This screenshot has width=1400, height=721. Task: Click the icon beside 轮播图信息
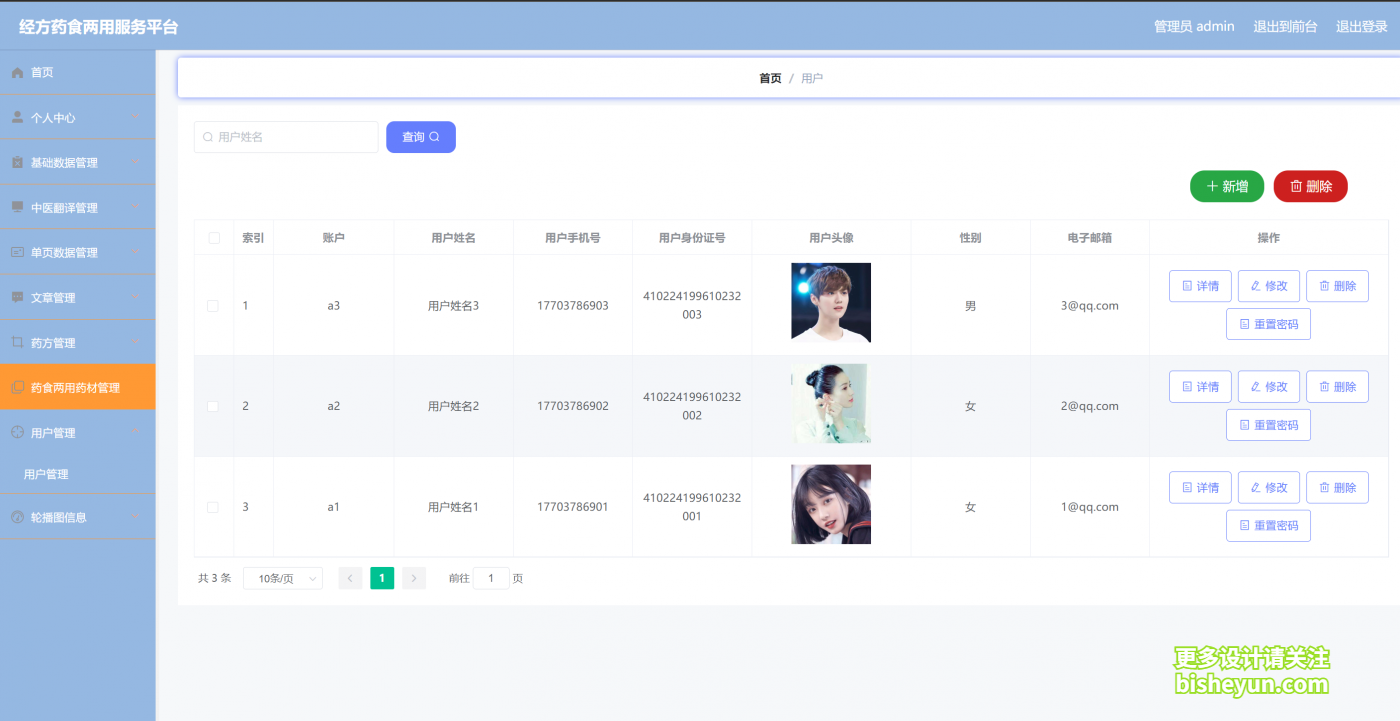pos(17,517)
